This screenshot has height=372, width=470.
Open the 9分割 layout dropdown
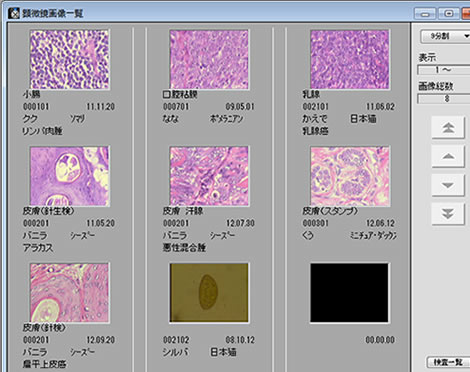445,36
